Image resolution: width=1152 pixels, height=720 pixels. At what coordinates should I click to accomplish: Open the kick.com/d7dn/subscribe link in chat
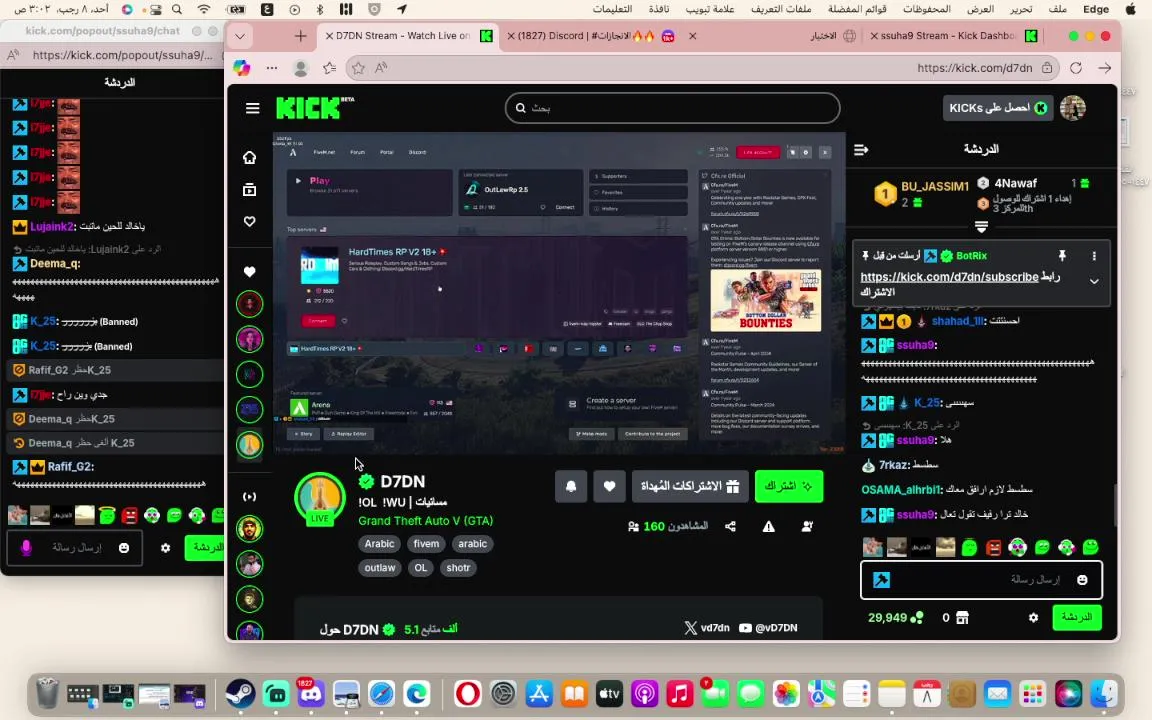coord(949,277)
